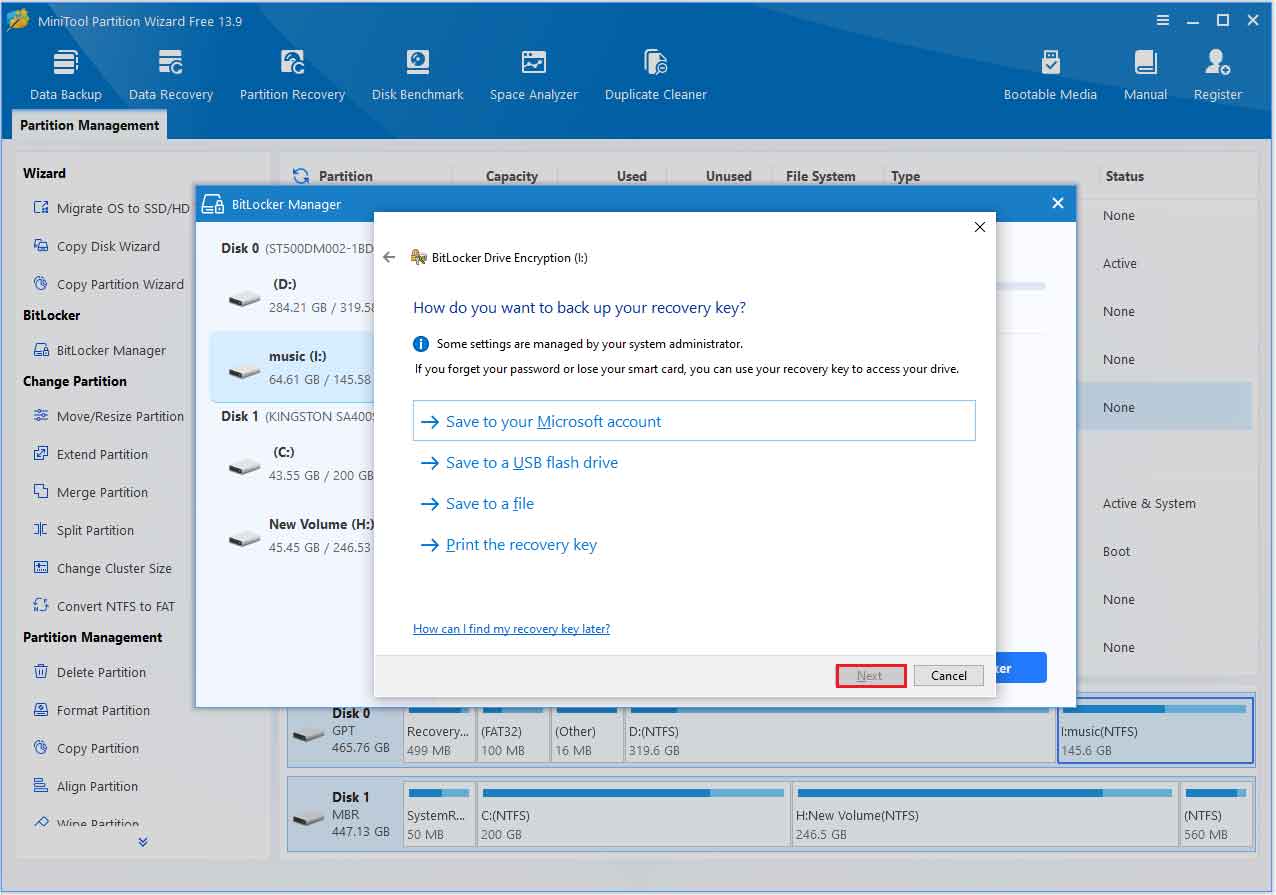The width and height of the screenshot is (1276, 895).
Task: Close the BitLocker Drive Encryption dialog
Action: tap(980, 227)
